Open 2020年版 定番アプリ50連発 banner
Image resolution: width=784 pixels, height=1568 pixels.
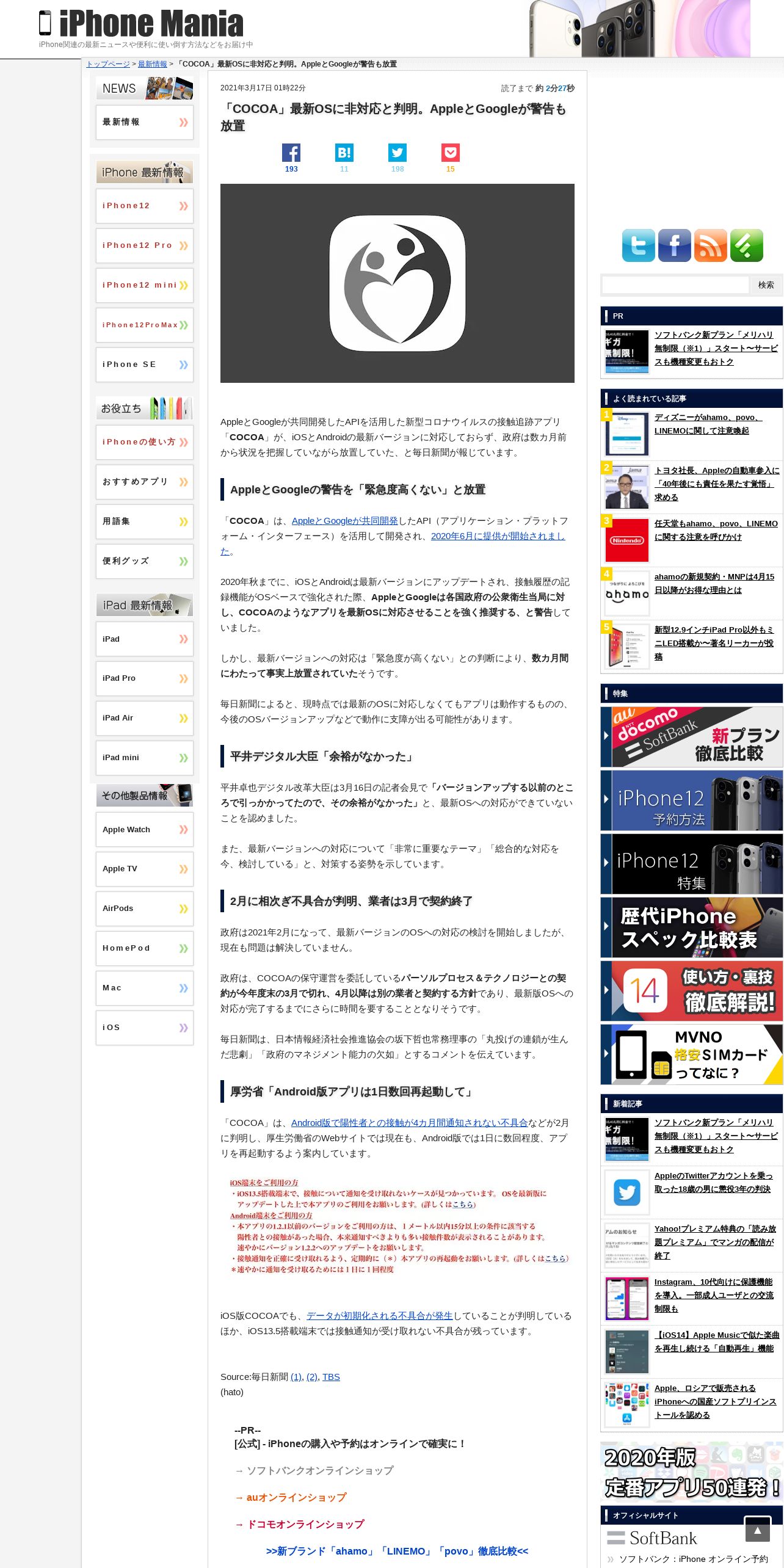tap(692, 1472)
